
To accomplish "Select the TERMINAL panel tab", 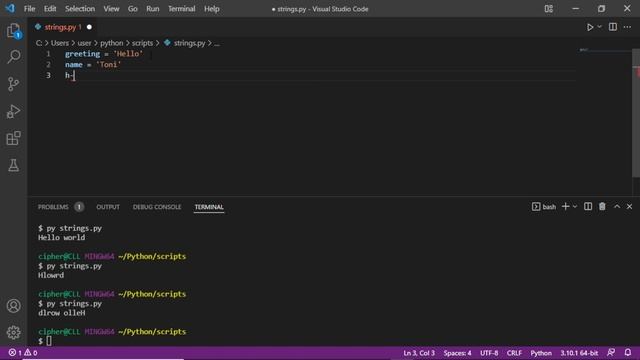I will coord(209,207).
